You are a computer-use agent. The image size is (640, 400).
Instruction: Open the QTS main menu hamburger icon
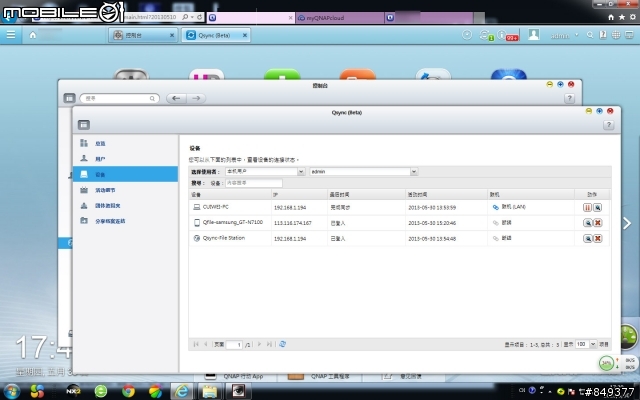click(x=11, y=35)
